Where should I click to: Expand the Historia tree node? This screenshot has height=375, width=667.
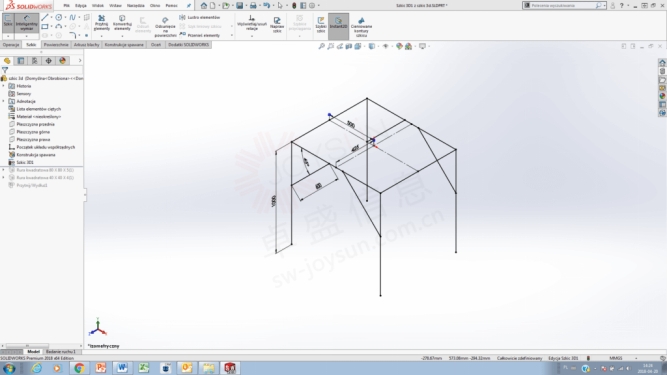click(x=4, y=86)
